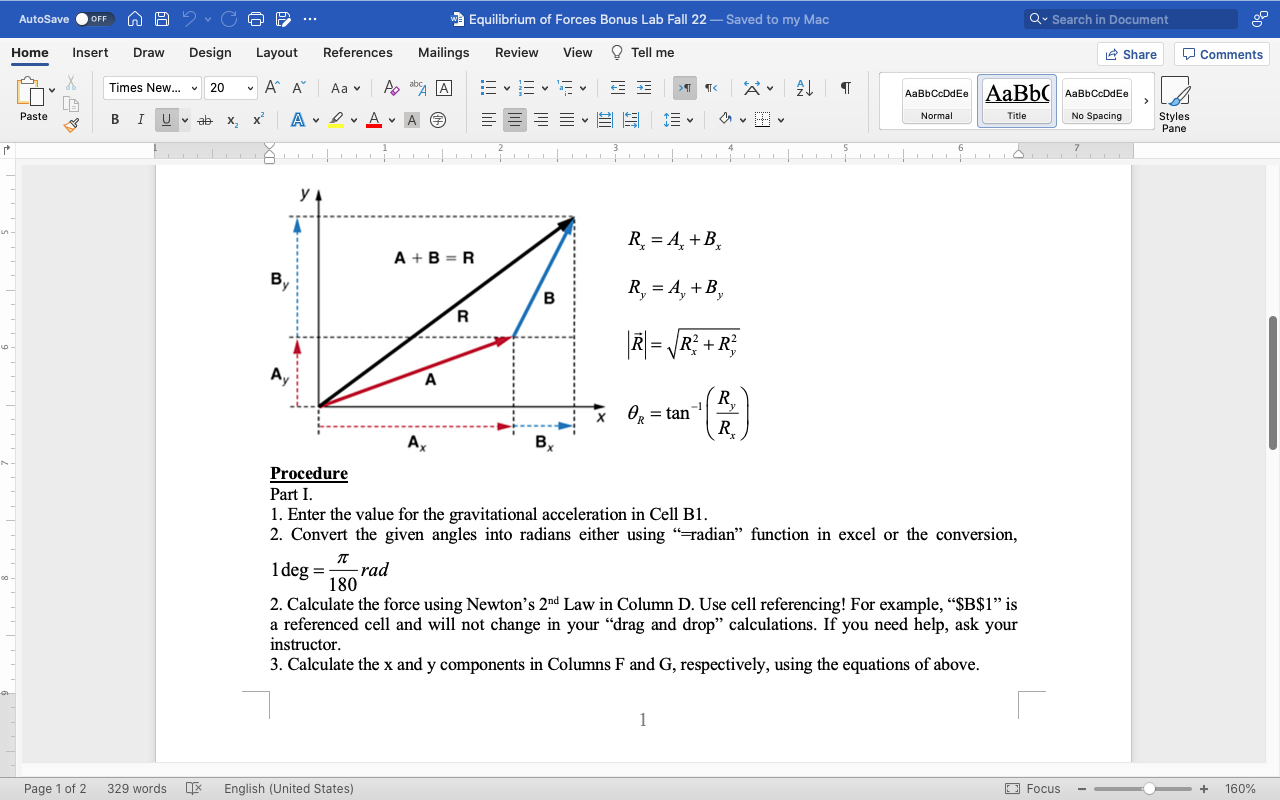Viewport: 1280px width, 800px height.
Task: Click the Share button
Action: (1130, 54)
